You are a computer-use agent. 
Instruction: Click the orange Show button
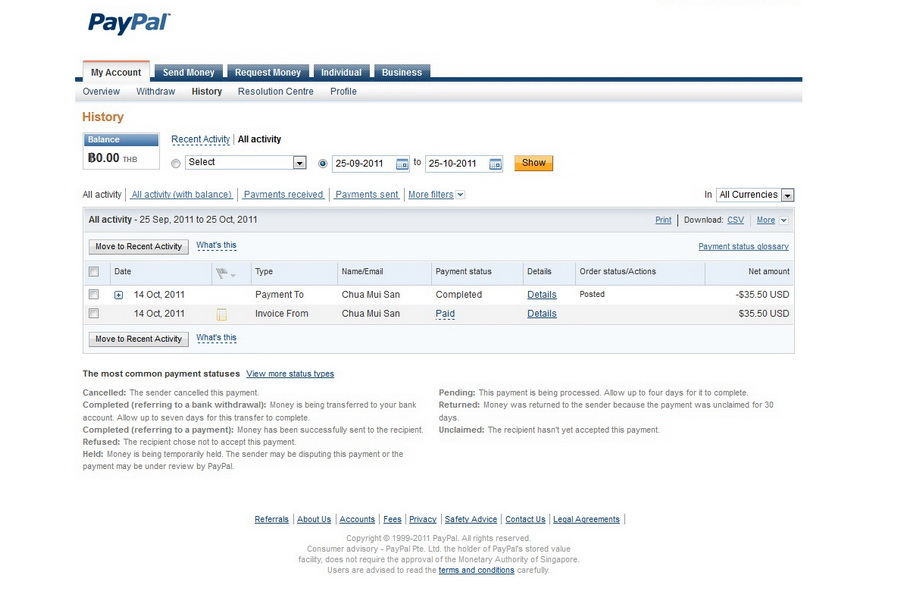tap(534, 163)
